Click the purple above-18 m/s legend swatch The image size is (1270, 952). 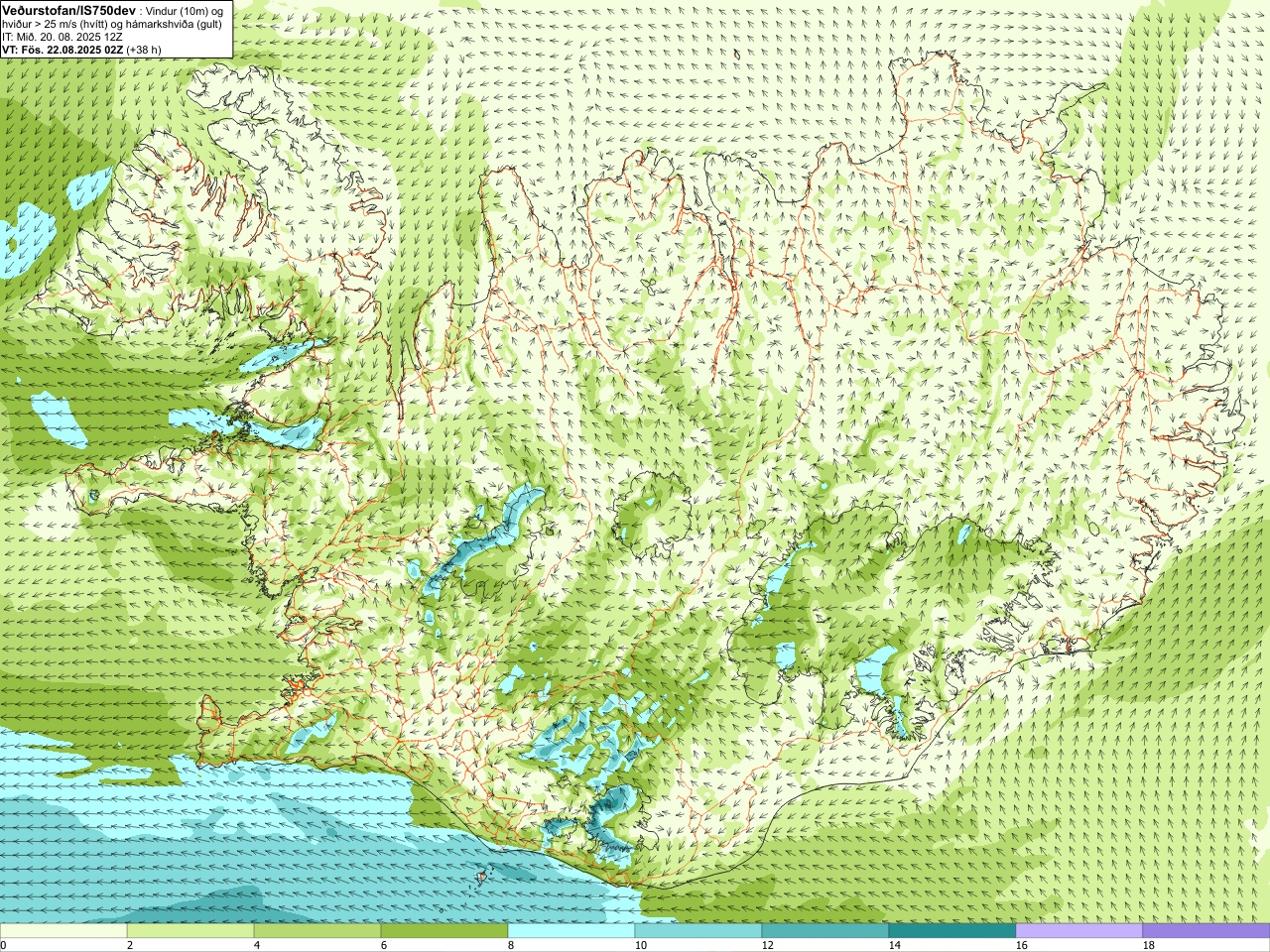[1206, 931]
